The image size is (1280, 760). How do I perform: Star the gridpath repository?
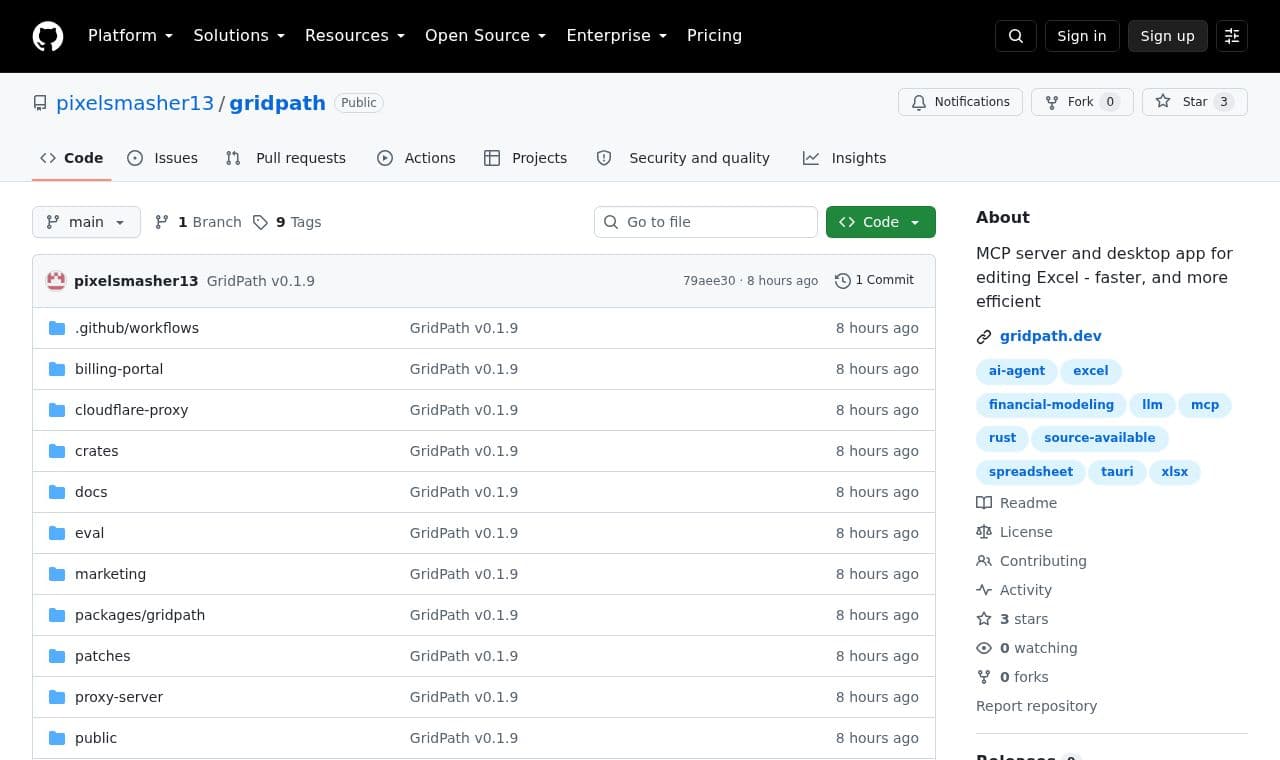1194,102
